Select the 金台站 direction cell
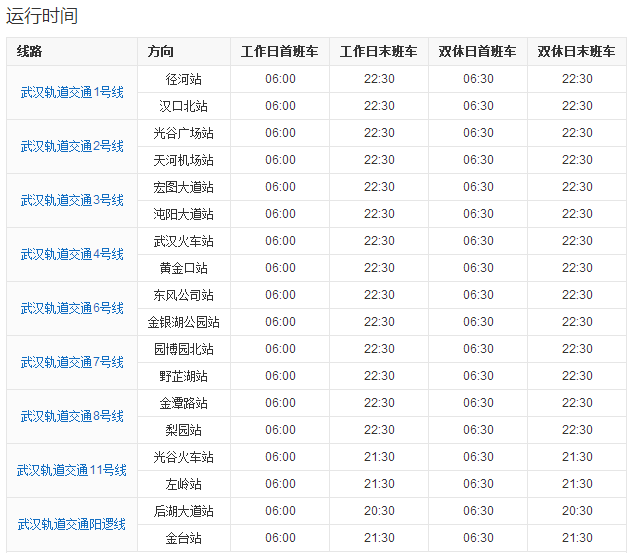630x553 pixels. 184,538
